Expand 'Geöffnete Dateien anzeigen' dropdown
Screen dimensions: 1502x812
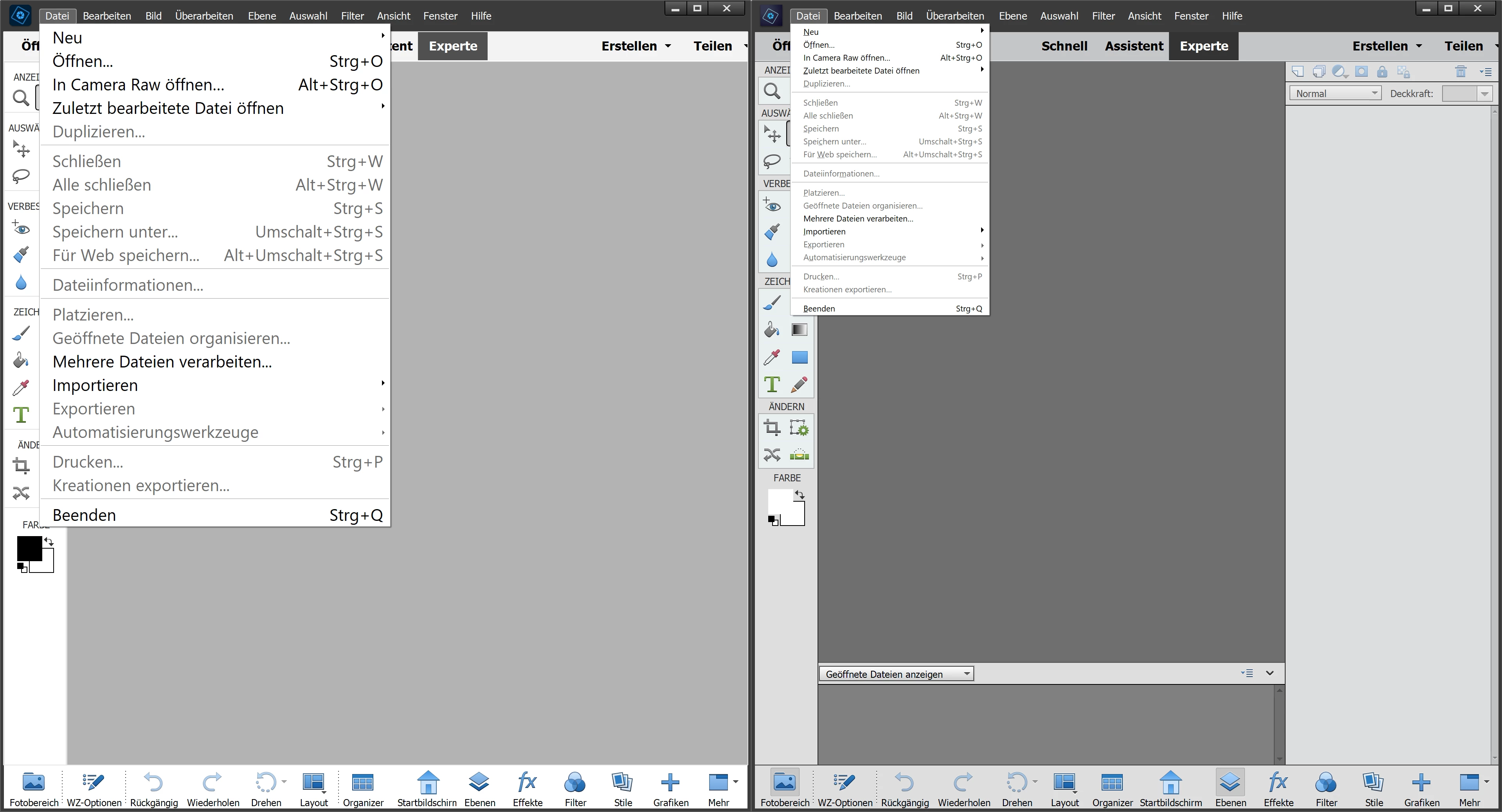[896, 674]
